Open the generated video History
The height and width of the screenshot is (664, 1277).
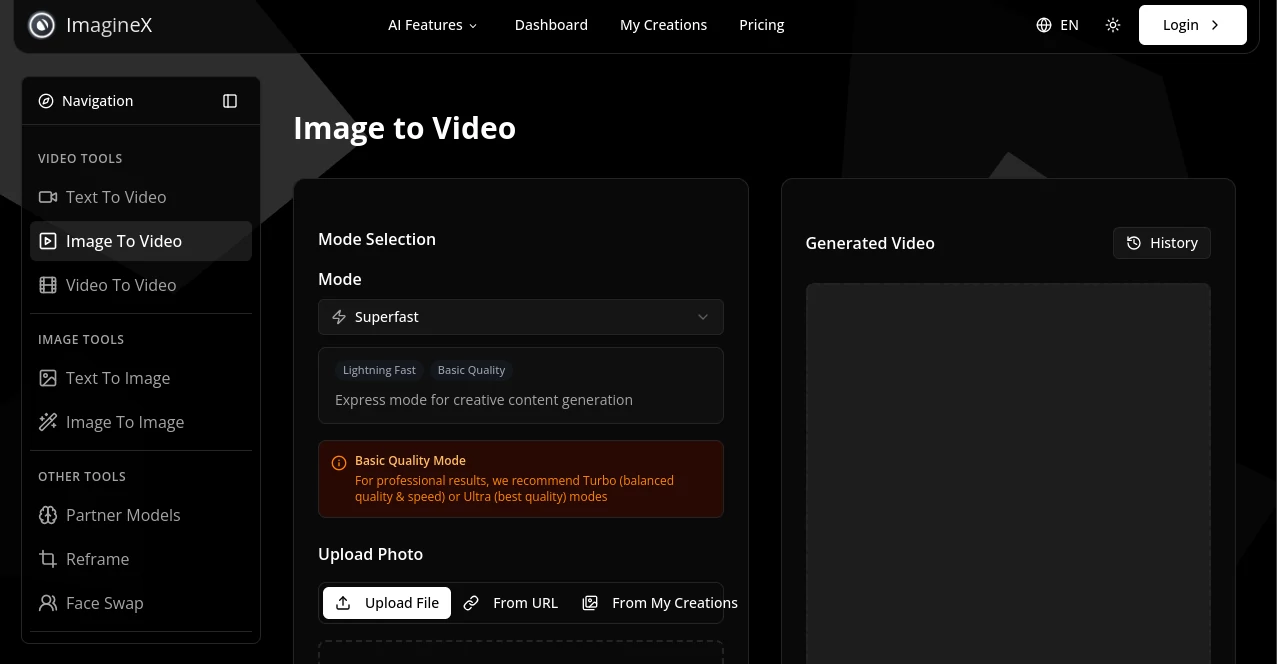[x=1161, y=242]
